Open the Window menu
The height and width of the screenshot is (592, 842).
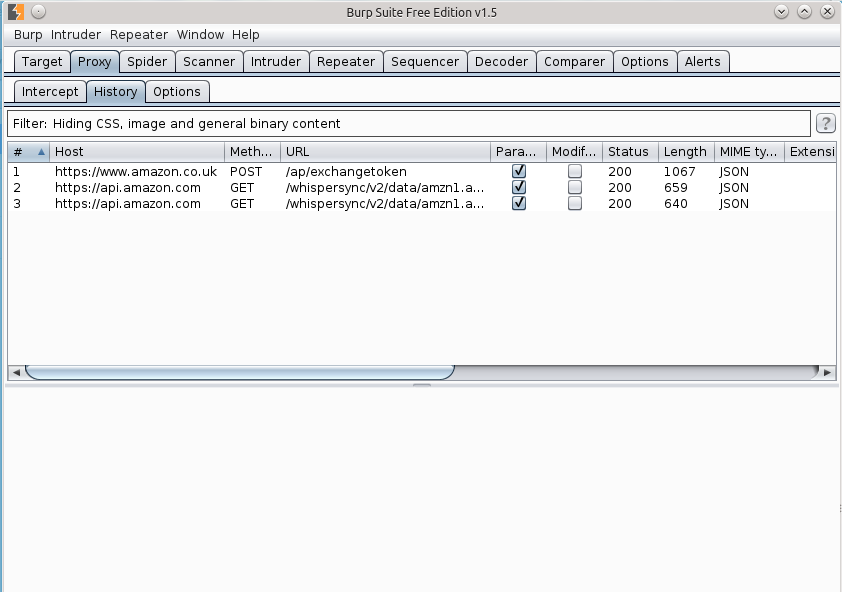click(200, 35)
